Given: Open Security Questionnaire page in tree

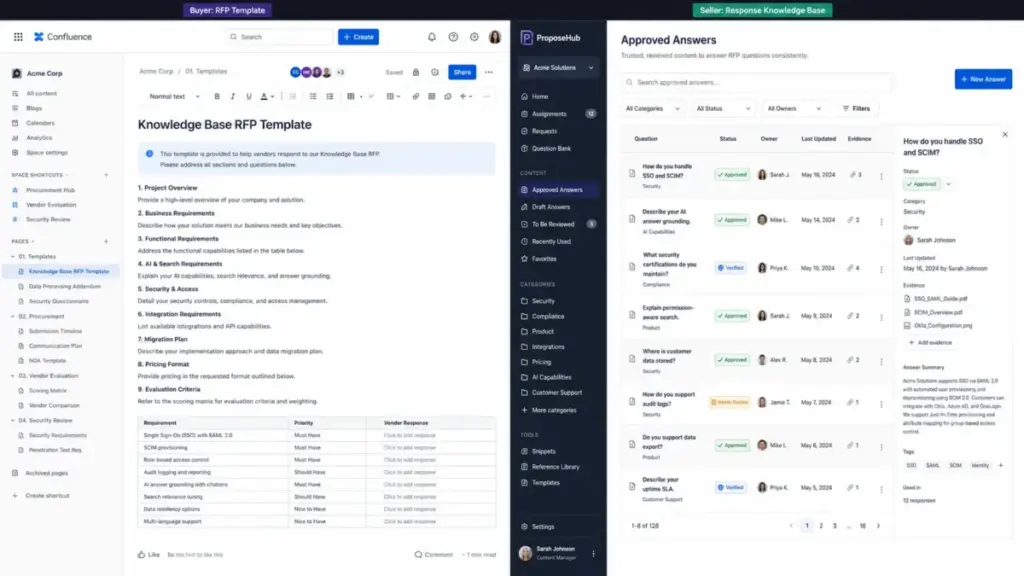Looking at the screenshot, I should coord(58,301).
